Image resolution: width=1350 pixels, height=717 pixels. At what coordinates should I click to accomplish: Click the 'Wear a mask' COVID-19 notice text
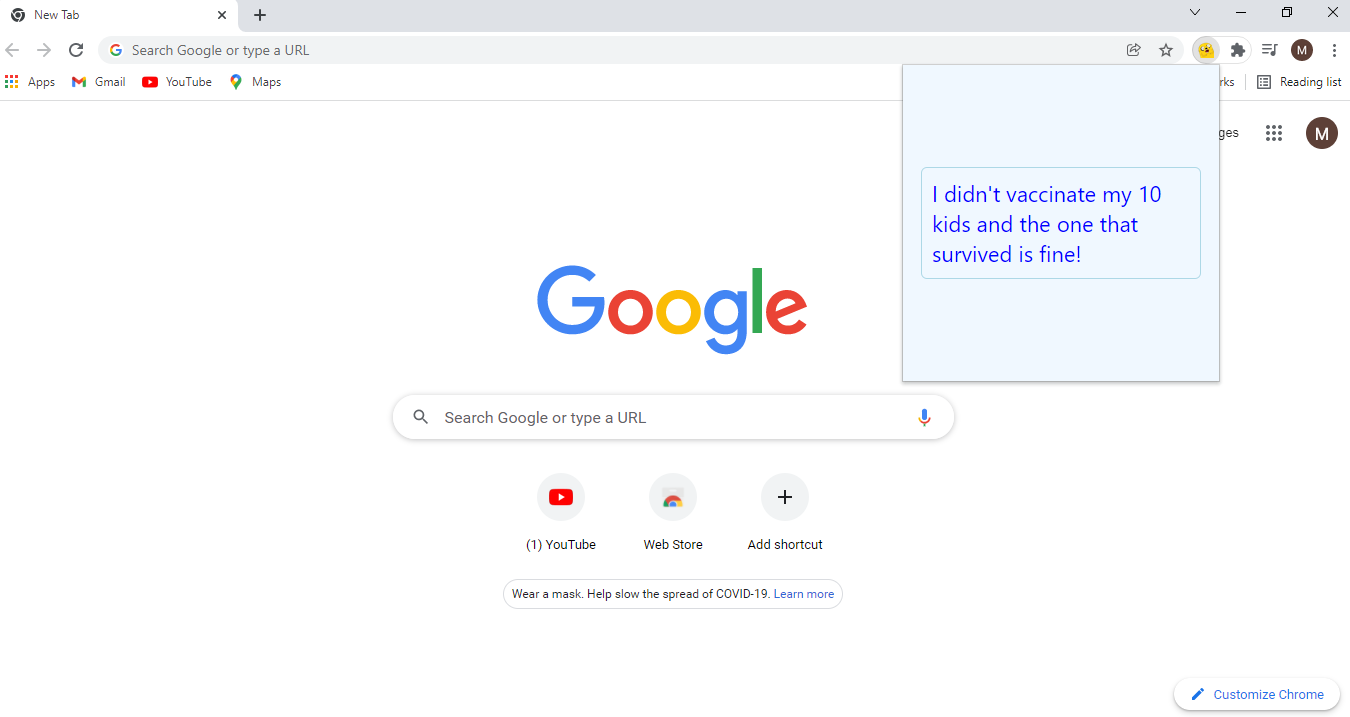pyautogui.click(x=641, y=594)
